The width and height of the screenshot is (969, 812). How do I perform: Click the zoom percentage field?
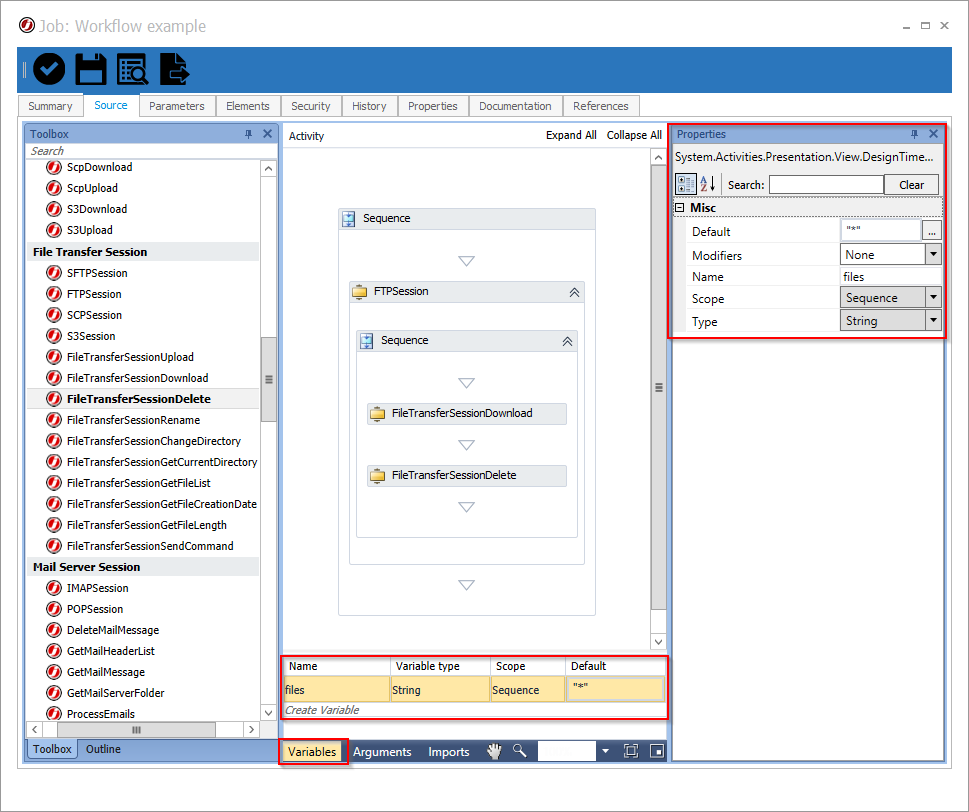click(x=567, y=751)
